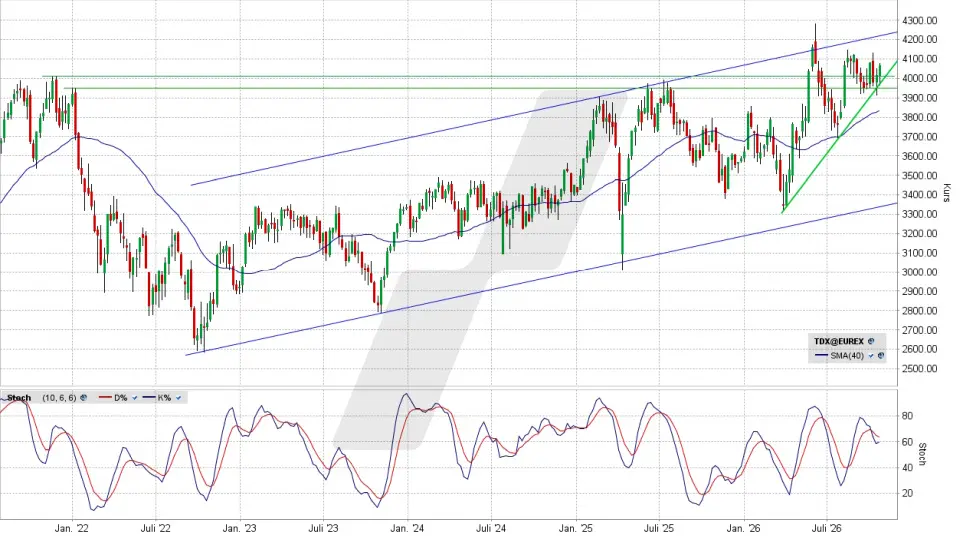Click the (10, 6, 6) parameter text
This screenshot has width=960, height=540.
point(59,398)
